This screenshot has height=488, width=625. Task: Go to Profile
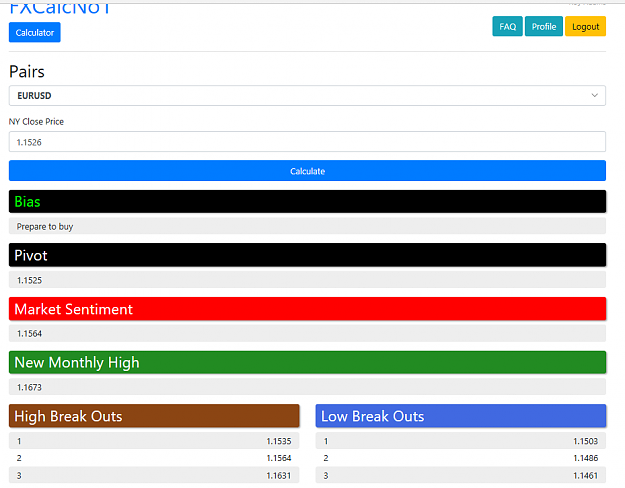click(544, 26)
